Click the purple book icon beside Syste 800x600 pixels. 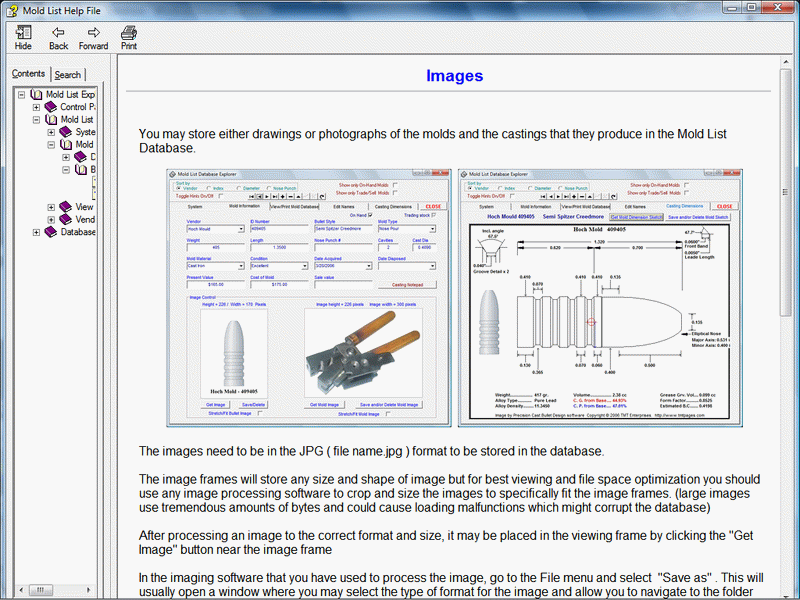pos(66,132)
